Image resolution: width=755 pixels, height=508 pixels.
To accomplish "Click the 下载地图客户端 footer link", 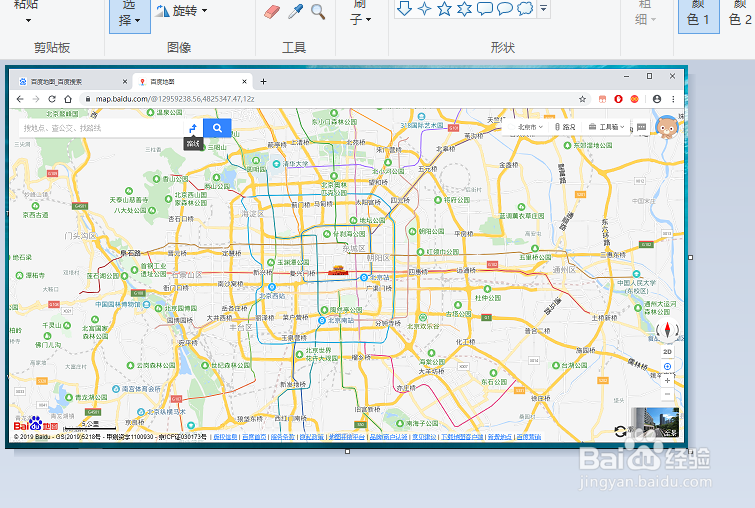I will [462, 437].
